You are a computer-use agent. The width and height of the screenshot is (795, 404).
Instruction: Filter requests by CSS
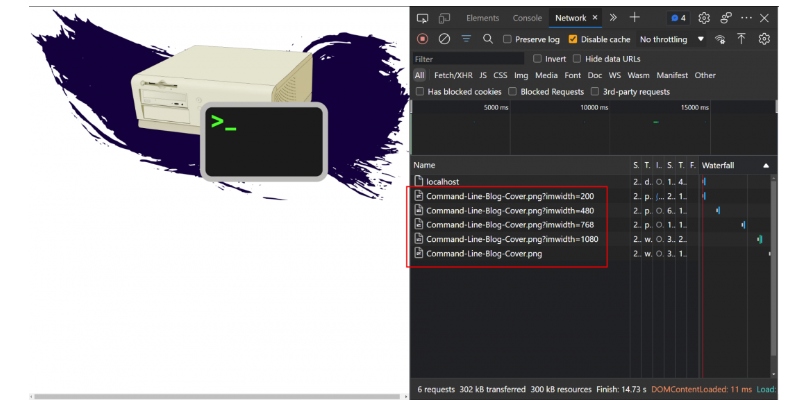click(500, 76)
